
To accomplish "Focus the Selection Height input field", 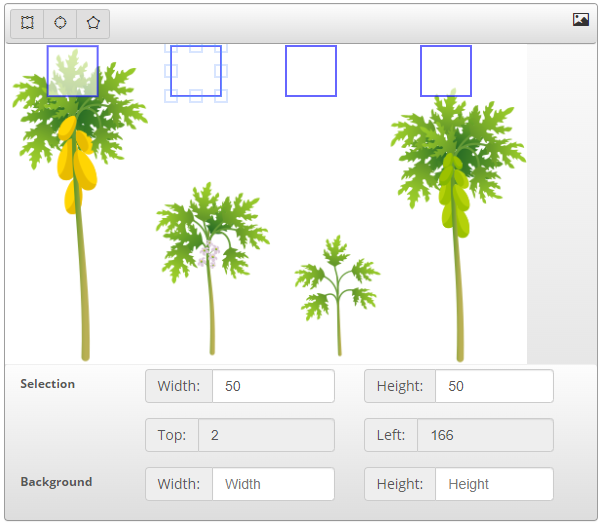I will (493, 386).
